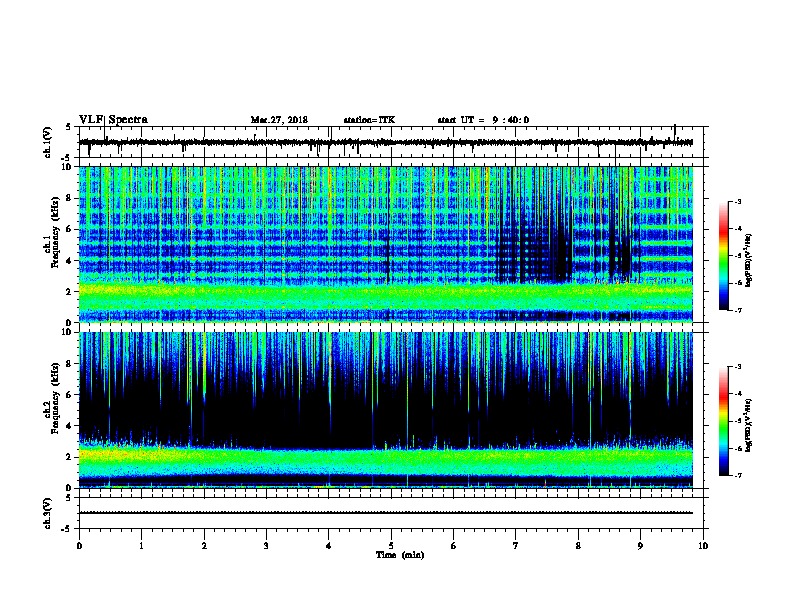792x612 pixels.
Task: Click the '-7' value on ch.2 color bar
Action: tap(737, 476)
